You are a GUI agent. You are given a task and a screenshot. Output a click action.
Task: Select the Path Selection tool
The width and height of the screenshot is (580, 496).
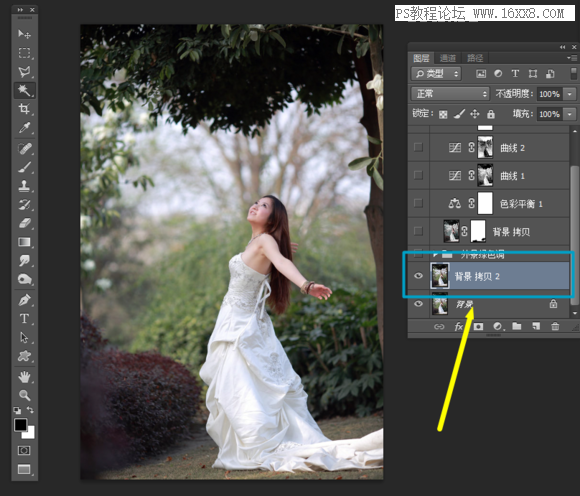[24, 337]
